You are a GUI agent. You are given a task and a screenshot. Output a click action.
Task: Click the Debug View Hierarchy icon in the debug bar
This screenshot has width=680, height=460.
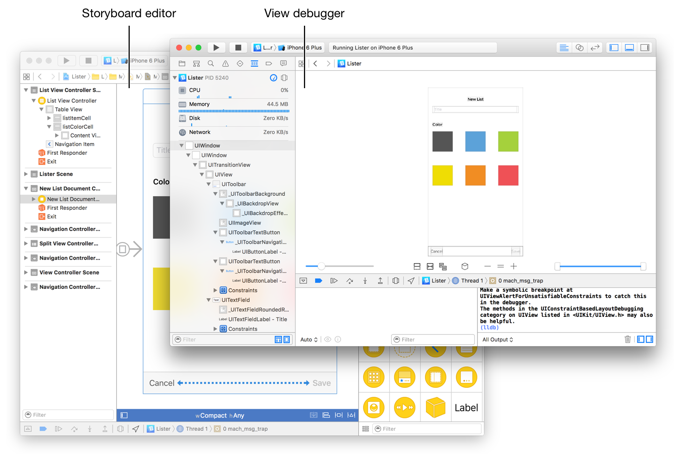(396, 281)
